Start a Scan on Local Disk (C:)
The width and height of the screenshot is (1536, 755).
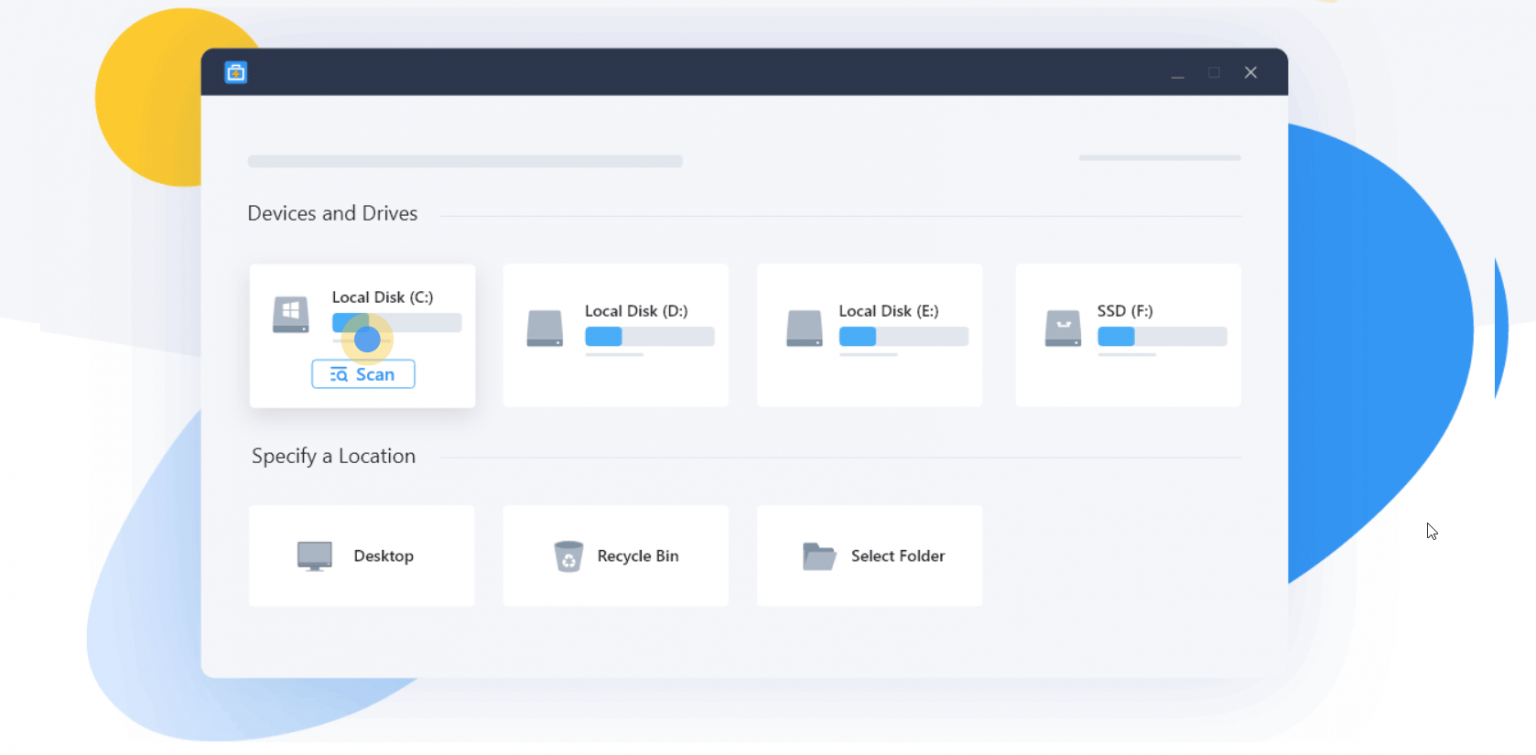[x=363, y=373]
